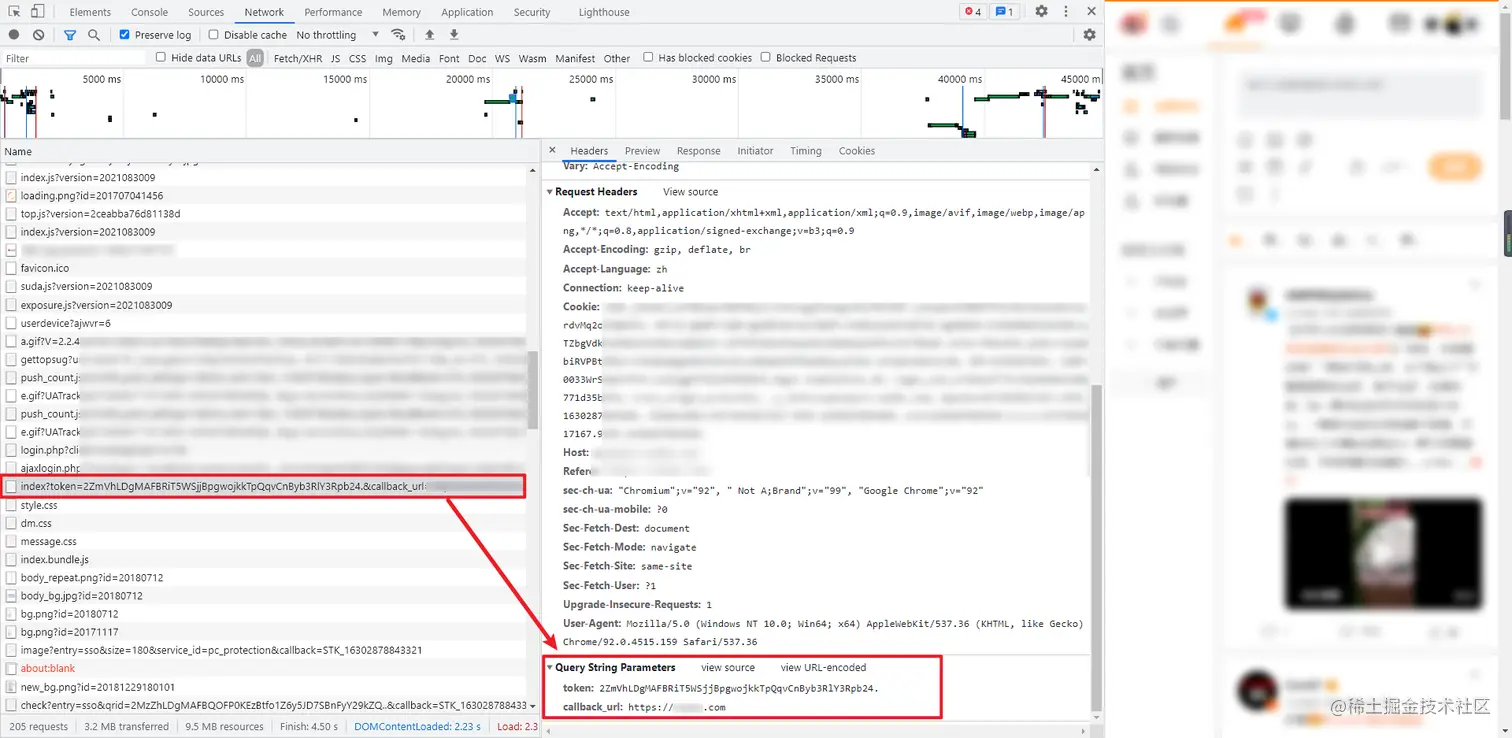This screenshot has height=738, width=1512.
Task: Close the request details pane with the X
Action: [x=552, y=150]
